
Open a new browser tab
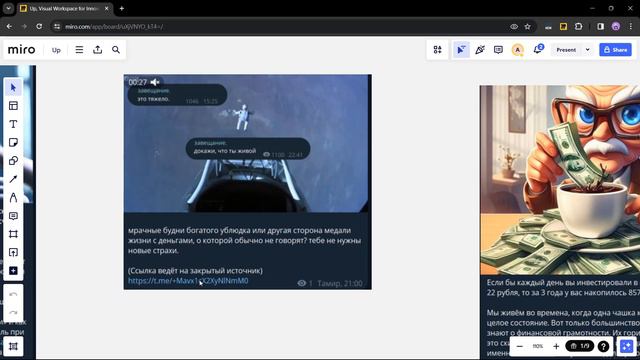122,8
